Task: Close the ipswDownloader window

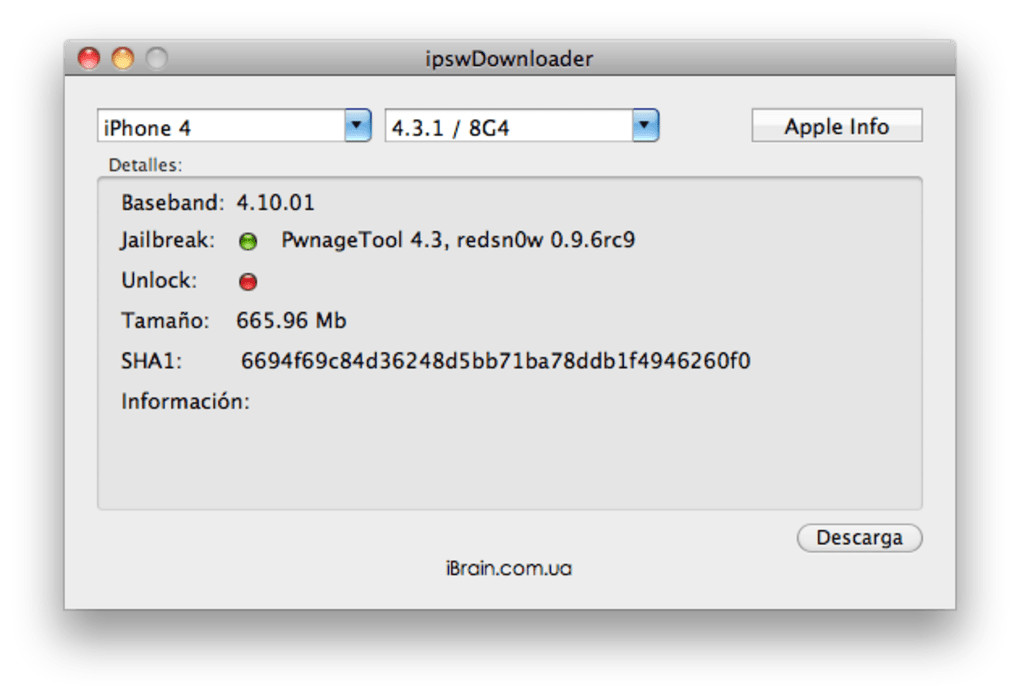Action: point(90,59)
